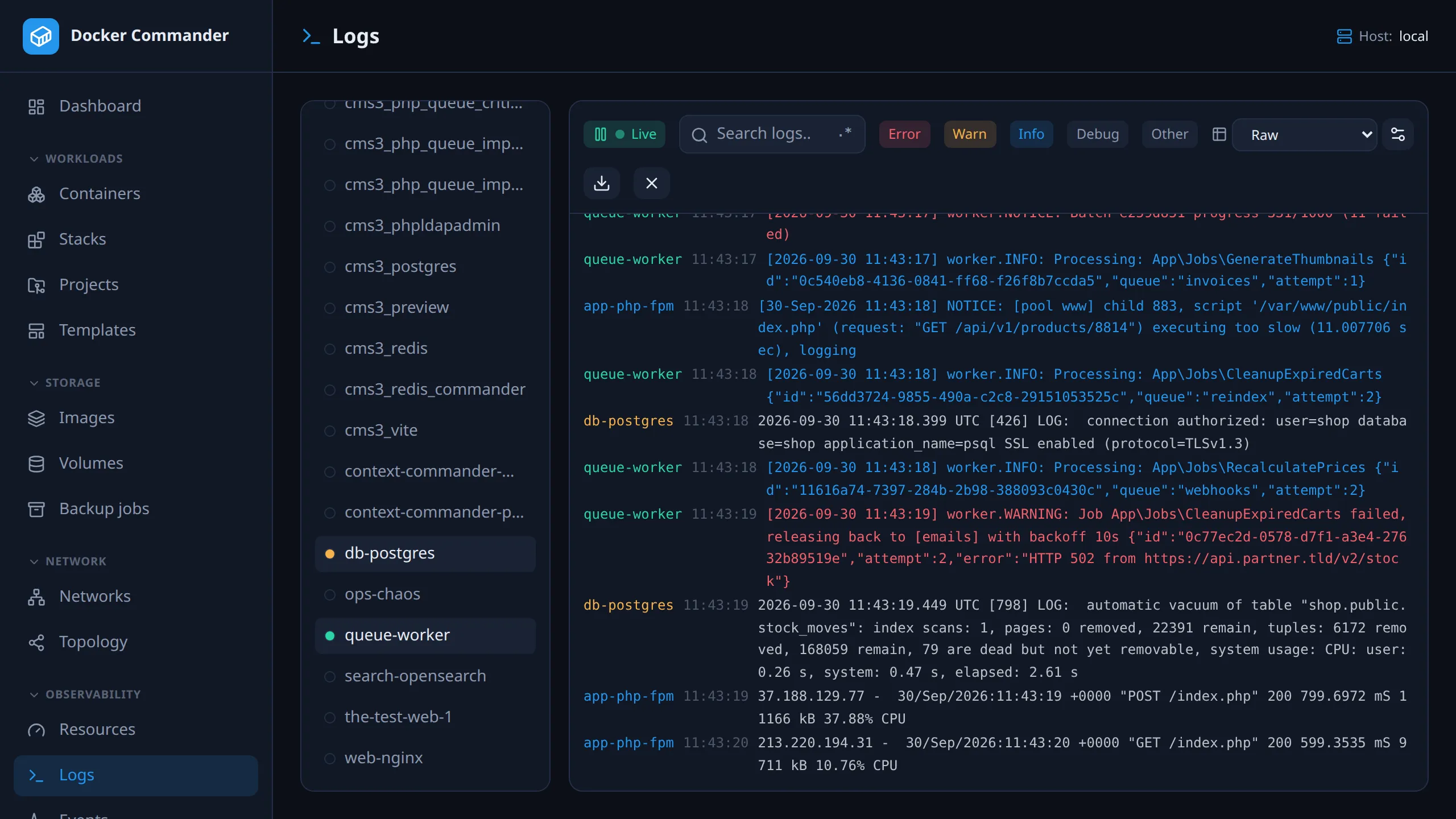Image resolution: width=1456 pixels, height=819 pixels.
Task: Pause the Live log stream
Action: [x=624, y=134]
